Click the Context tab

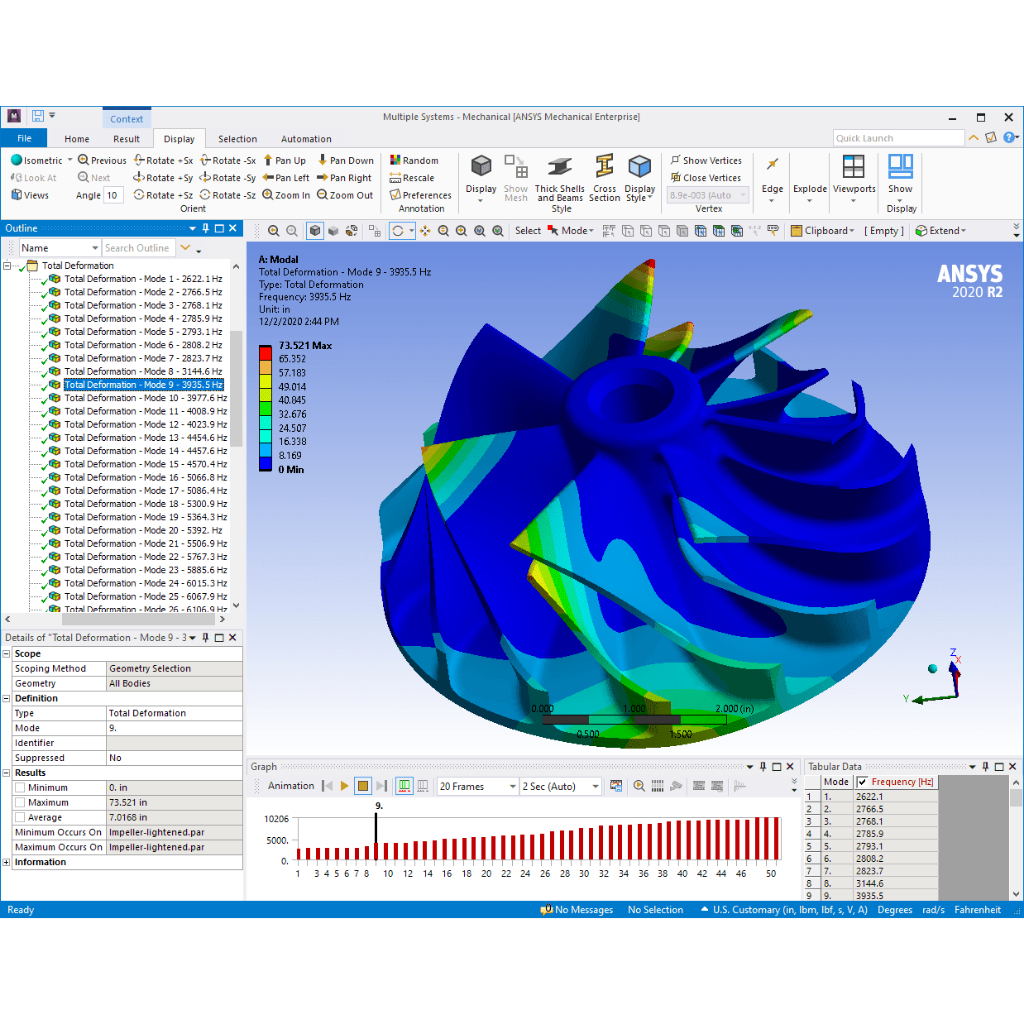[126, 119]
